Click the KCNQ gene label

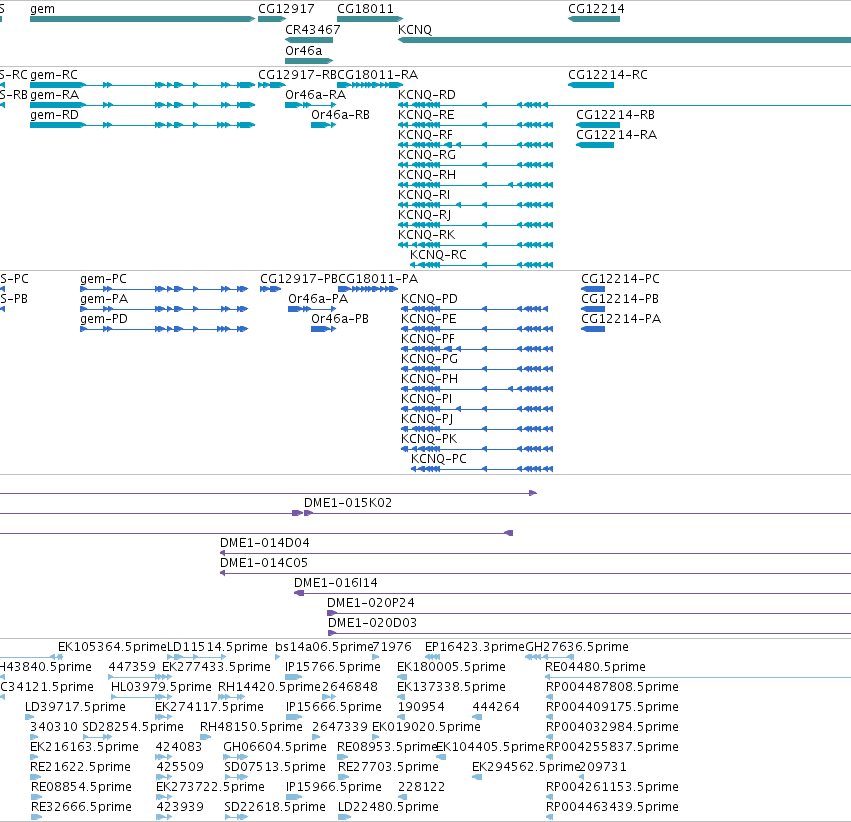415,30
